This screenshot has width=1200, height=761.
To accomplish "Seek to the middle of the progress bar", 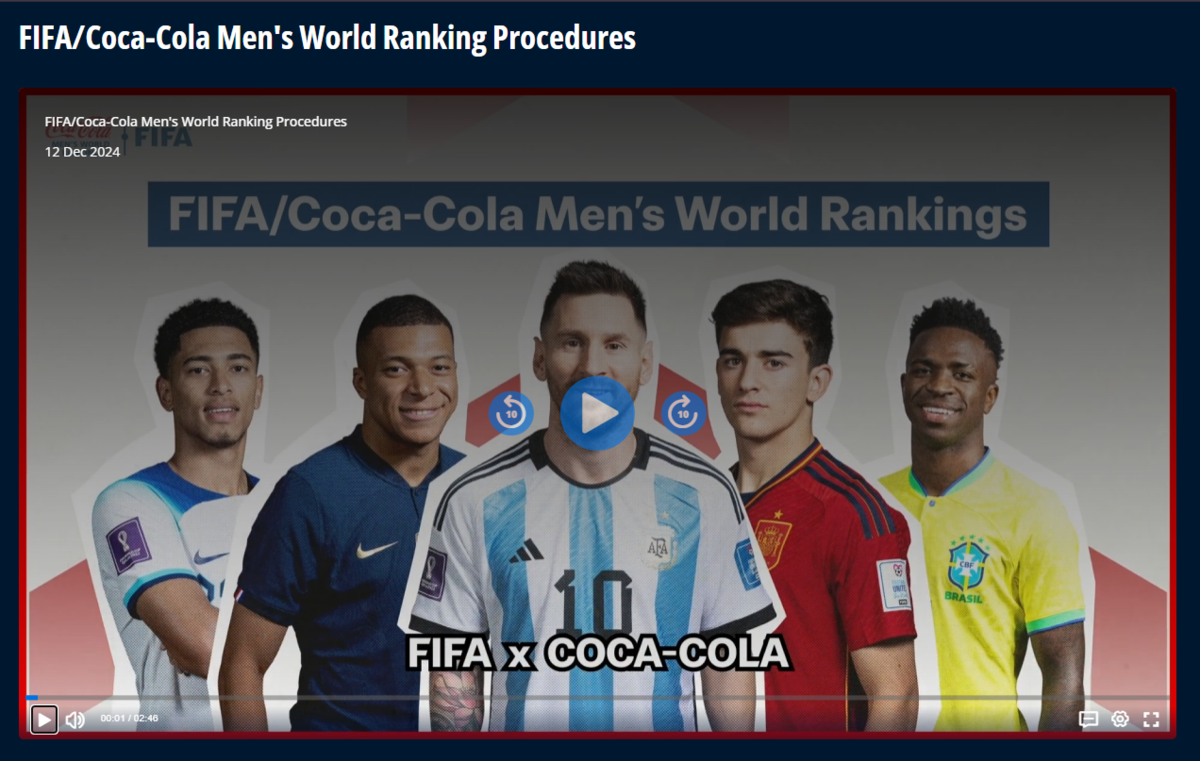I will (x=598, y=697).
